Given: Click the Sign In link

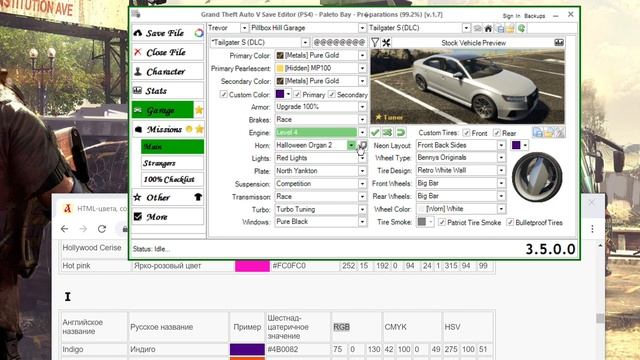Looking at the screenshot, I should tap(511, 16).
